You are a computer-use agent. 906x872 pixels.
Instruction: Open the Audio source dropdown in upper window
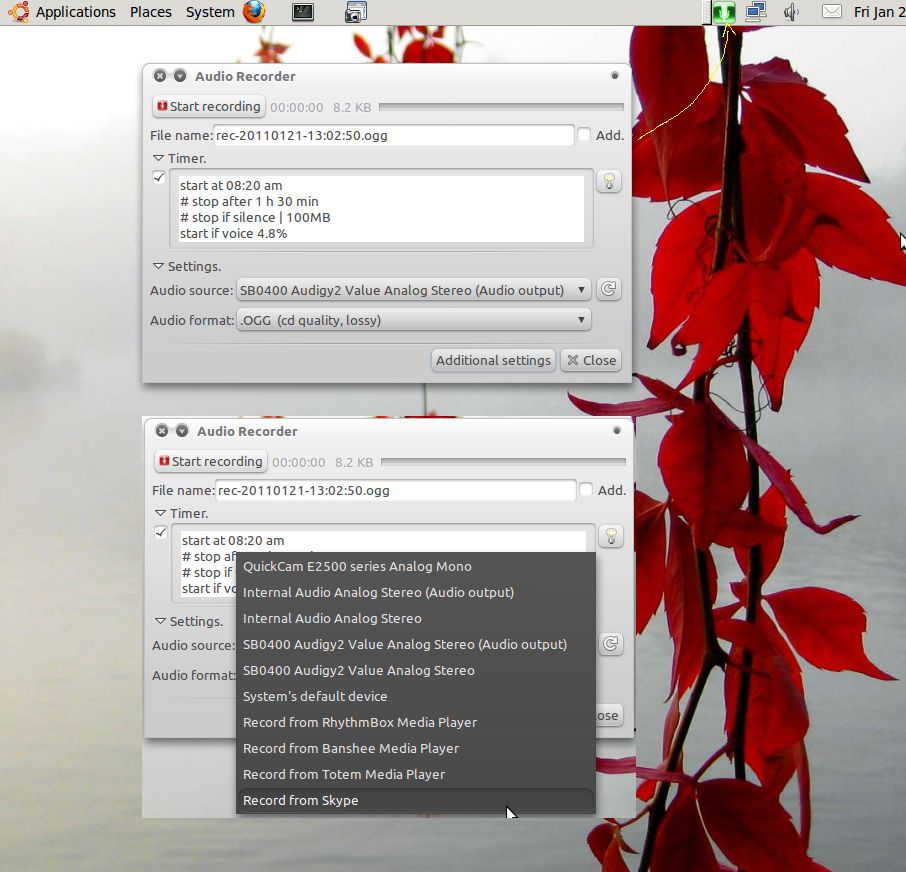413,291
